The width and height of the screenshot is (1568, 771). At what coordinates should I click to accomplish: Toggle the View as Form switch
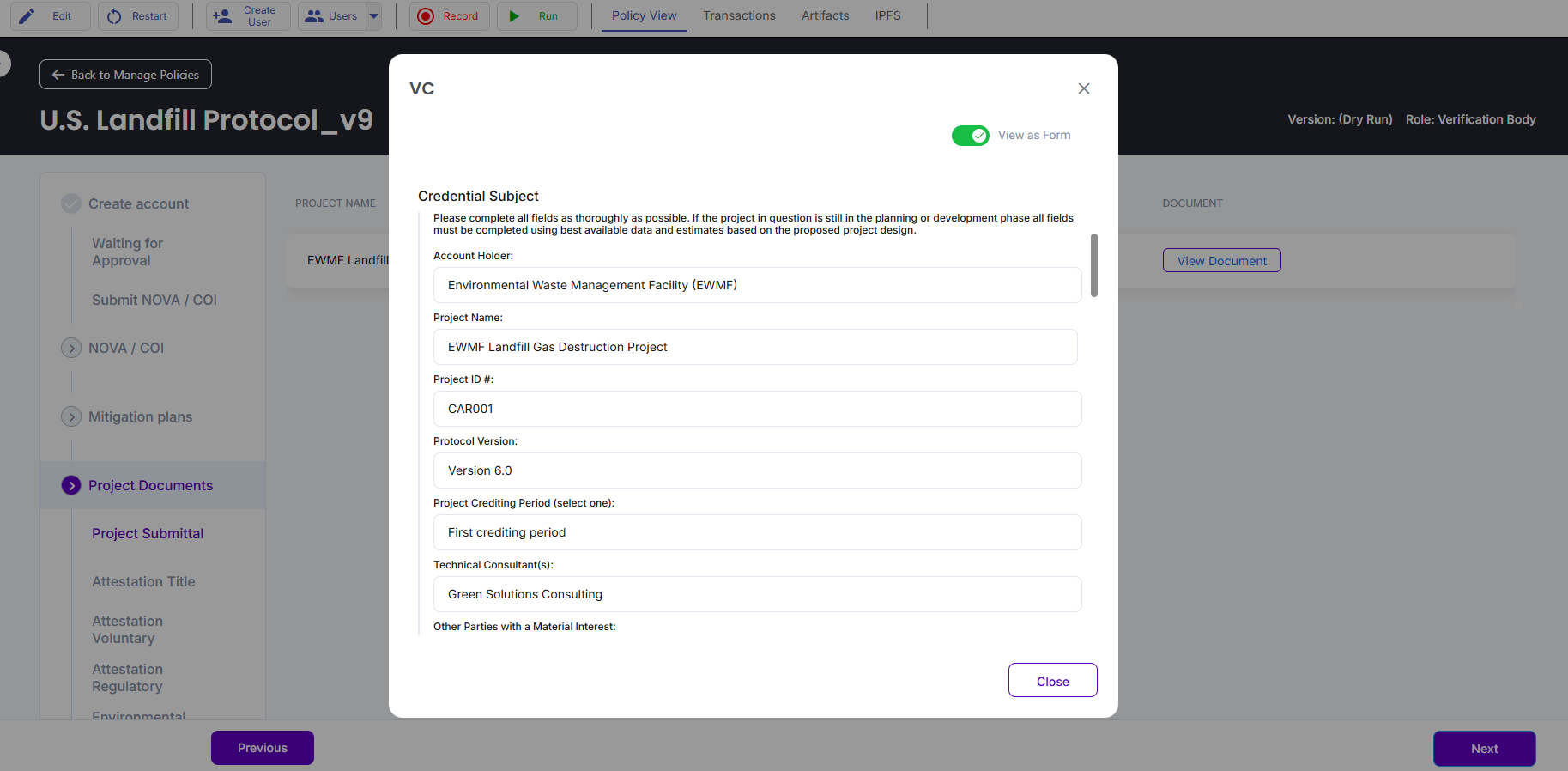pos(970,136)
